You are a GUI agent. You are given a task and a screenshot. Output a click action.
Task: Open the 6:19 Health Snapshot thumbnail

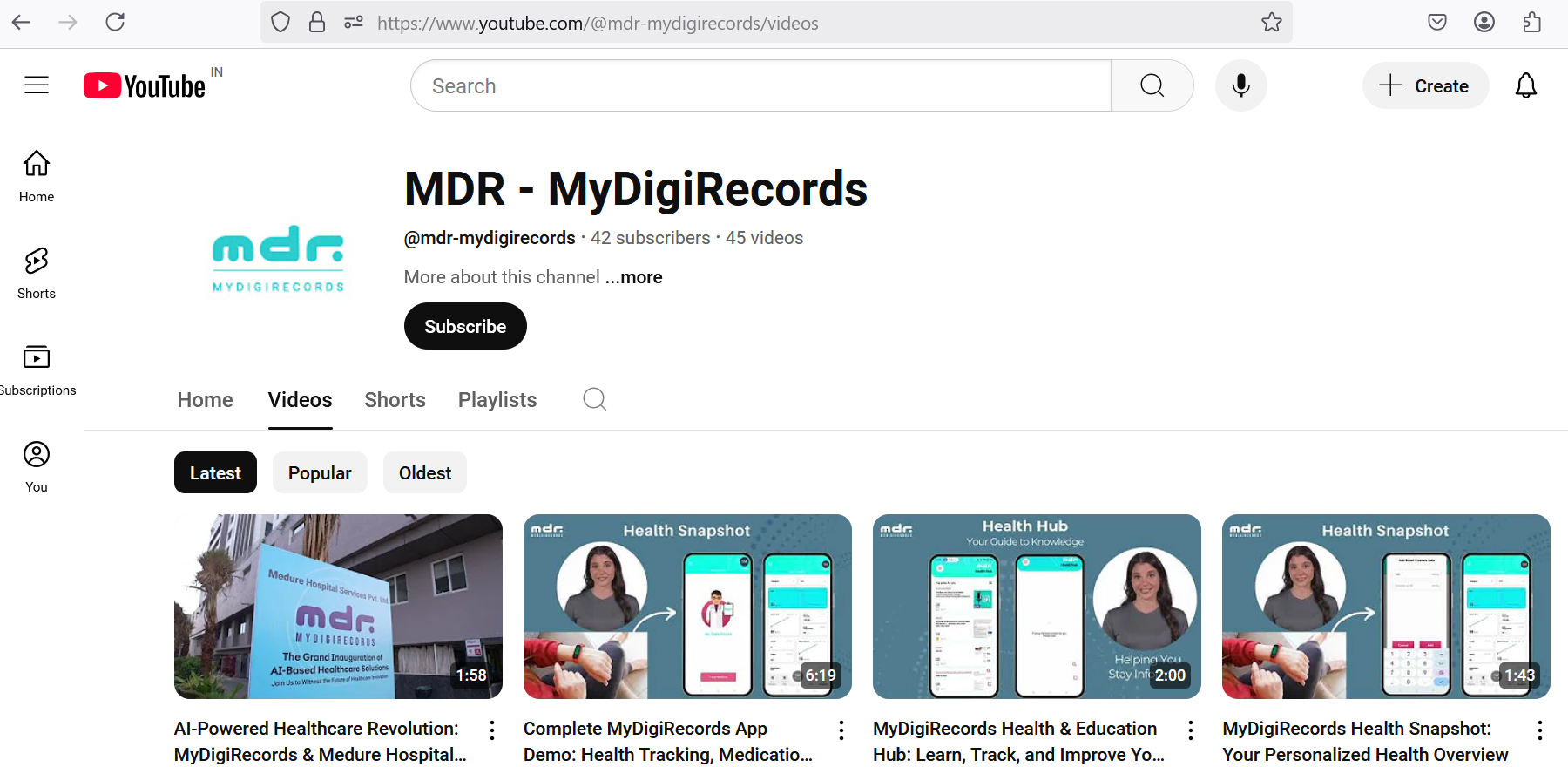pyautogui.click(x=687, y=607)
